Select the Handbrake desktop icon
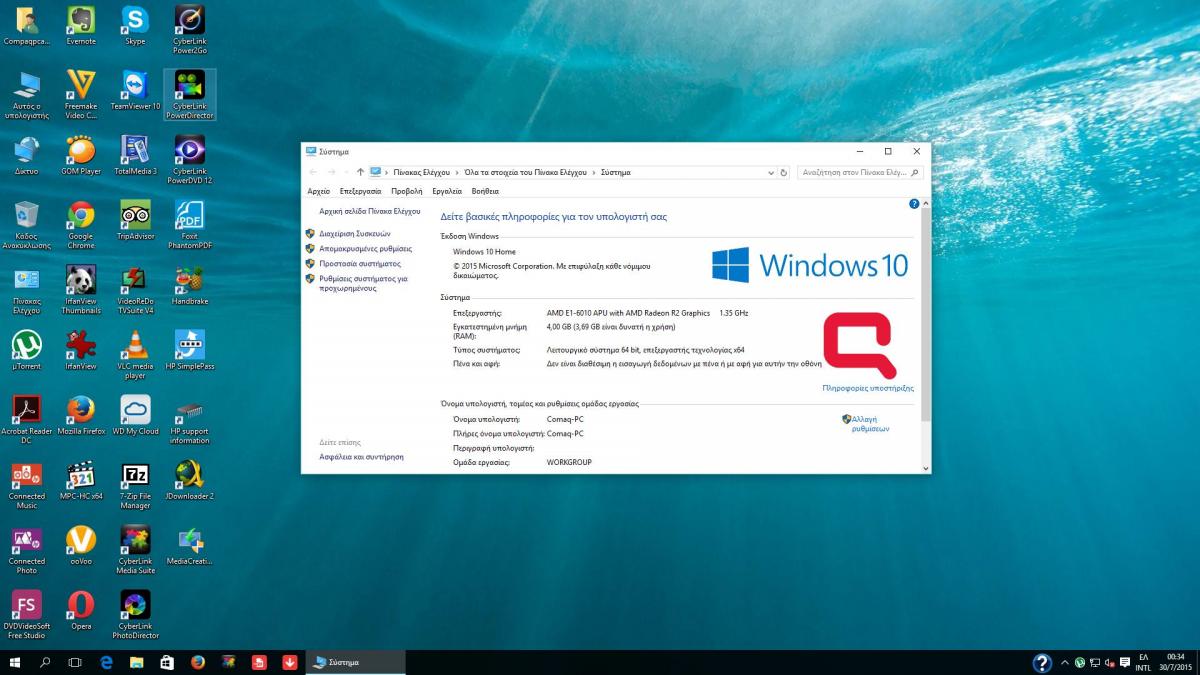The height and width of the screenshot is (675, 1200). tap(190, 285)
